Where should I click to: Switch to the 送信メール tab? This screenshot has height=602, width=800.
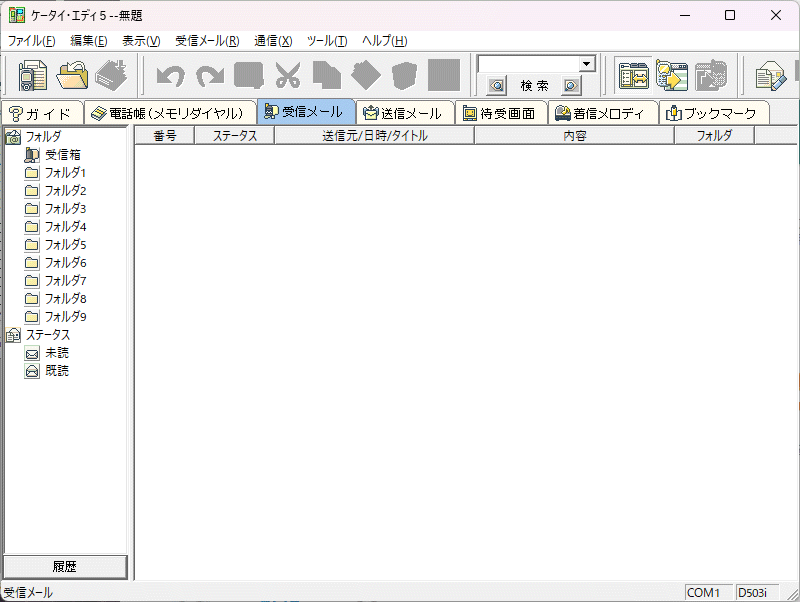403,113
